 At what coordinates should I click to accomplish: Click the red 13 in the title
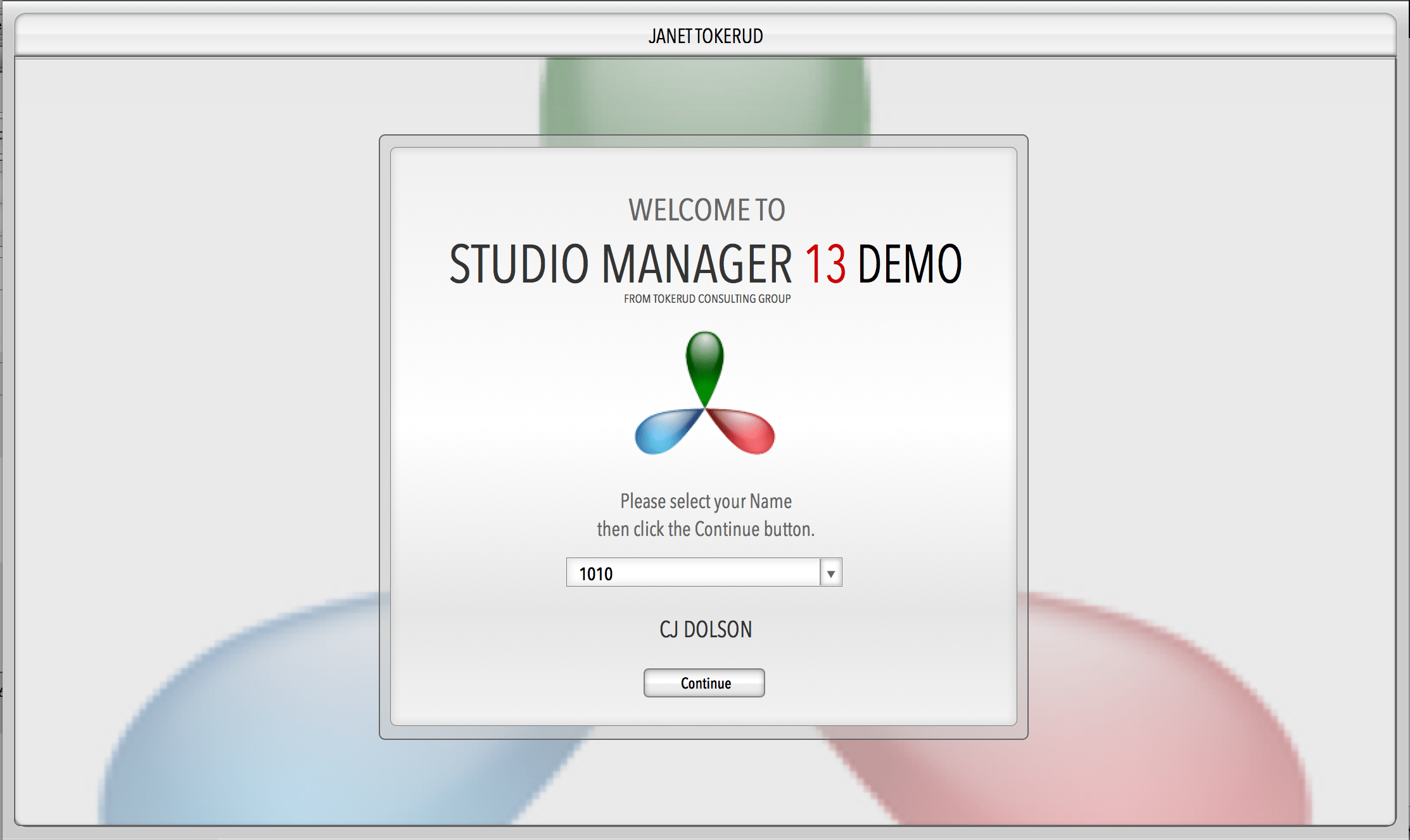click(x=825, y=266)
